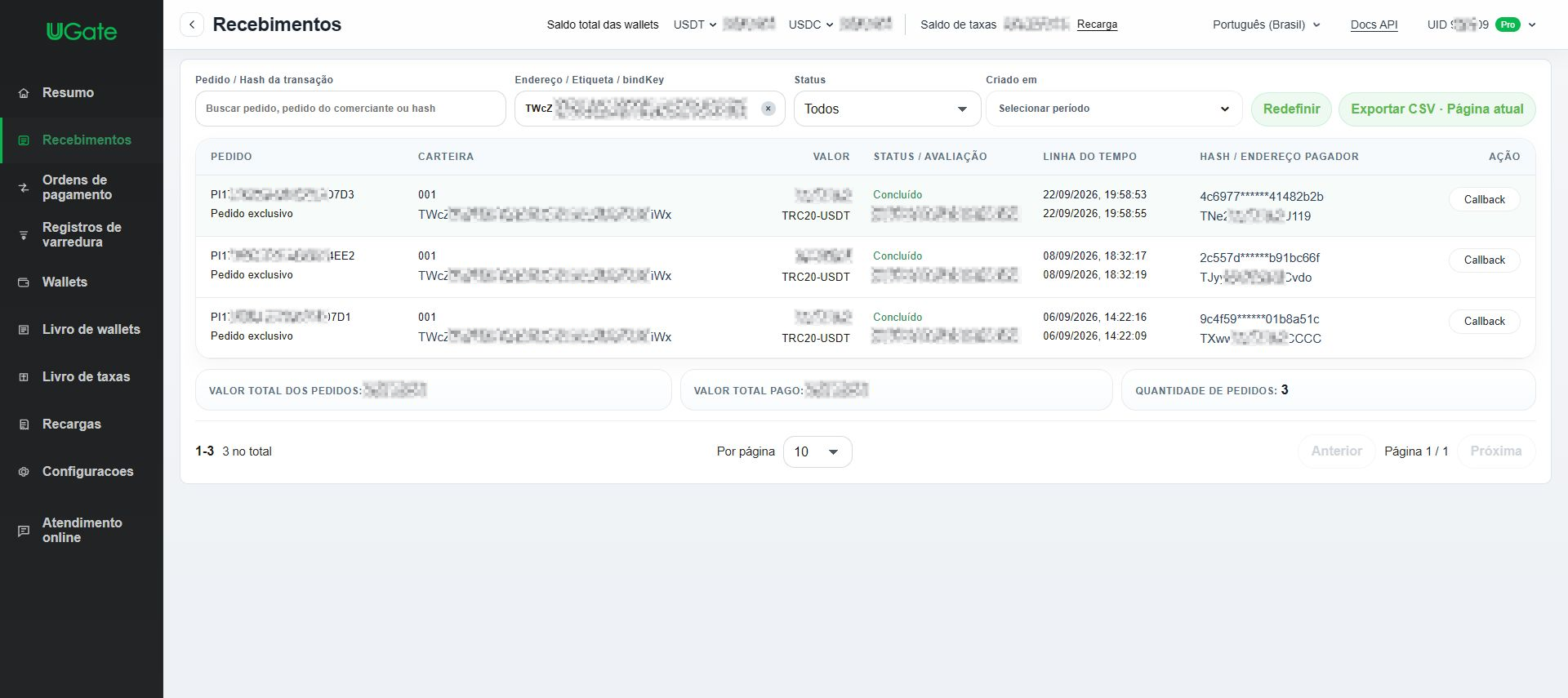
Task: Click Concluído status of order ending 4EE2
Action: click(898, 256)
